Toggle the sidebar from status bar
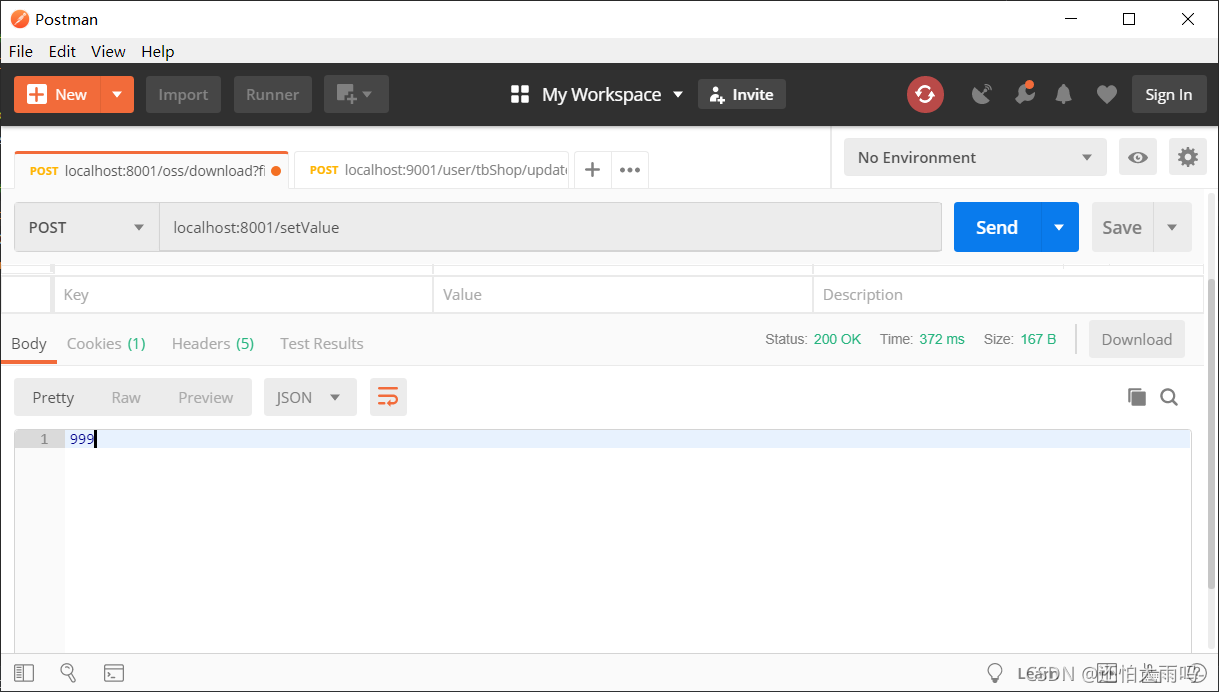 [24, 673]
